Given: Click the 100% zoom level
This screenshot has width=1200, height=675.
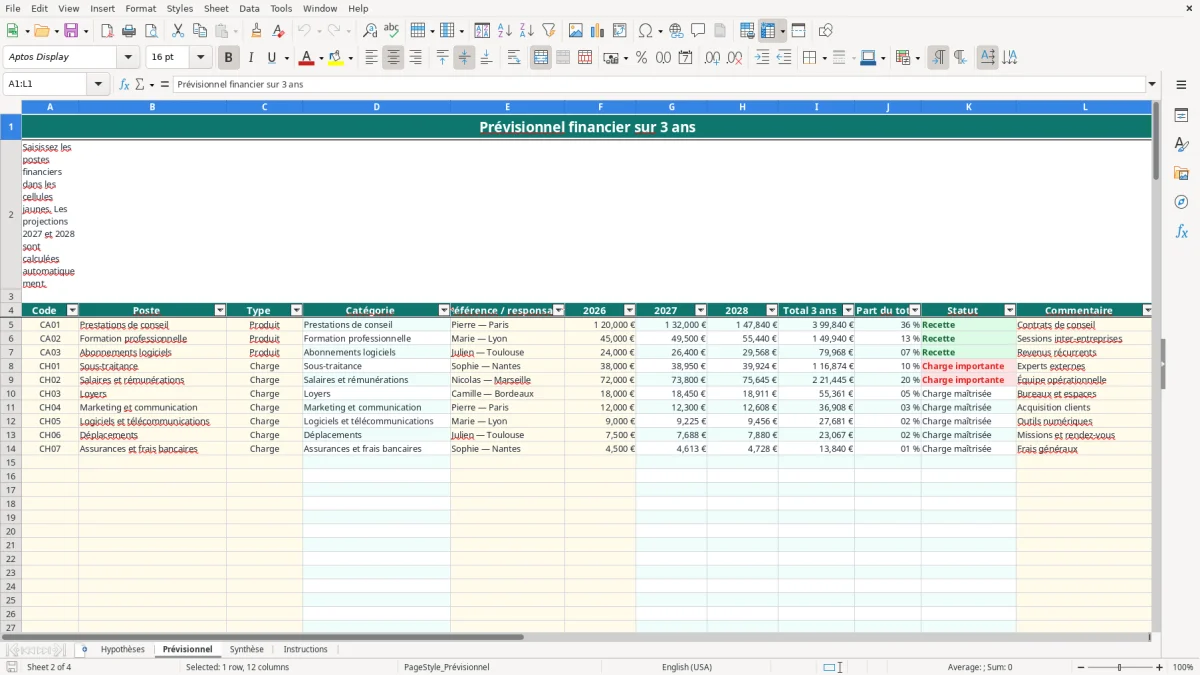Looking at the screenshot, I should coord(1182,667).
